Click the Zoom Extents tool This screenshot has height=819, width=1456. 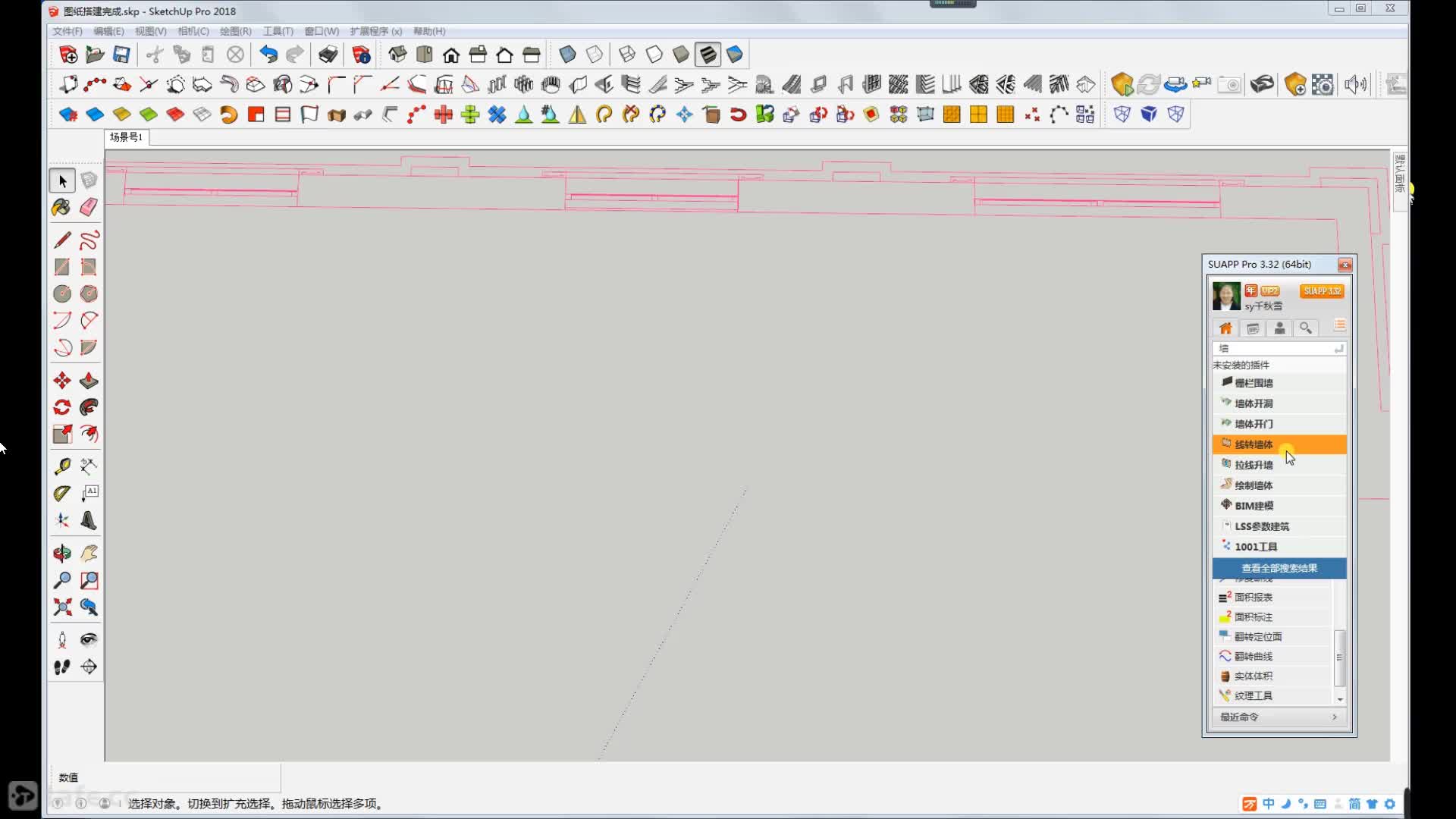click(62, 607)
